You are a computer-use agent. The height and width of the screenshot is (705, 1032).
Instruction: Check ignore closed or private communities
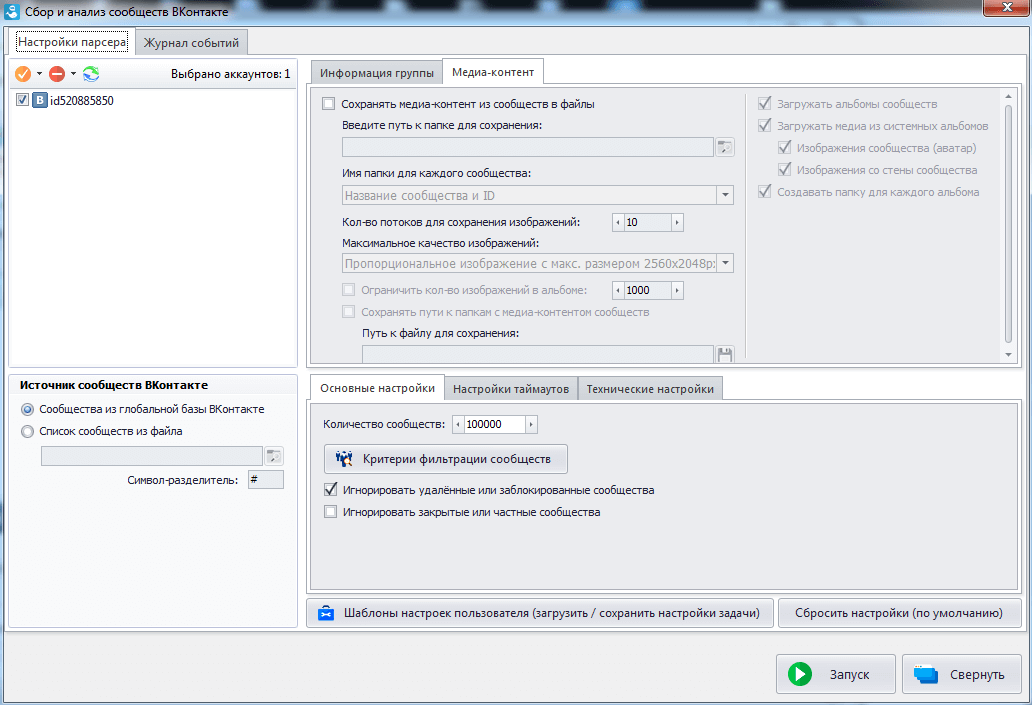point(331,512)
